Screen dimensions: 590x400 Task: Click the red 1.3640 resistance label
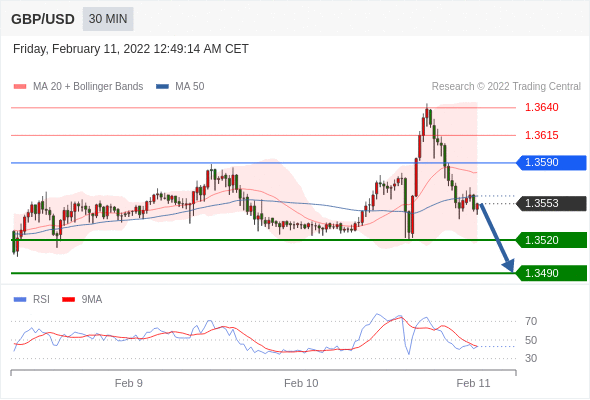542,108
